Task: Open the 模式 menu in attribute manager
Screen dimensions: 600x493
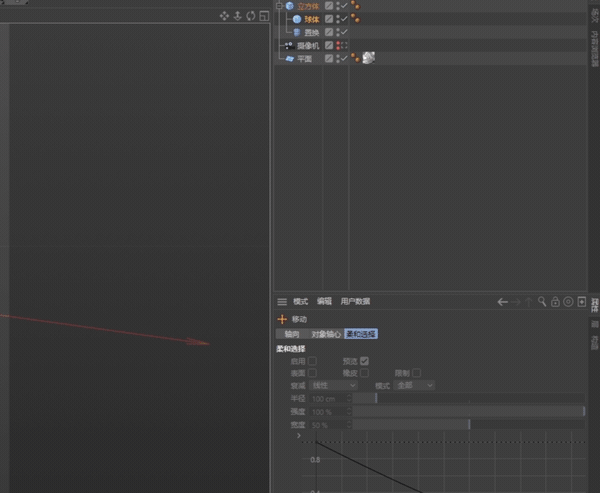Action: click(x=300, y=302)
